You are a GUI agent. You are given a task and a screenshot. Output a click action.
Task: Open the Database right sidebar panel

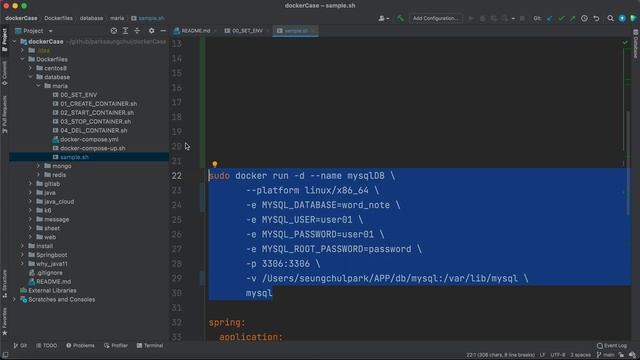(x=636, y=44)
